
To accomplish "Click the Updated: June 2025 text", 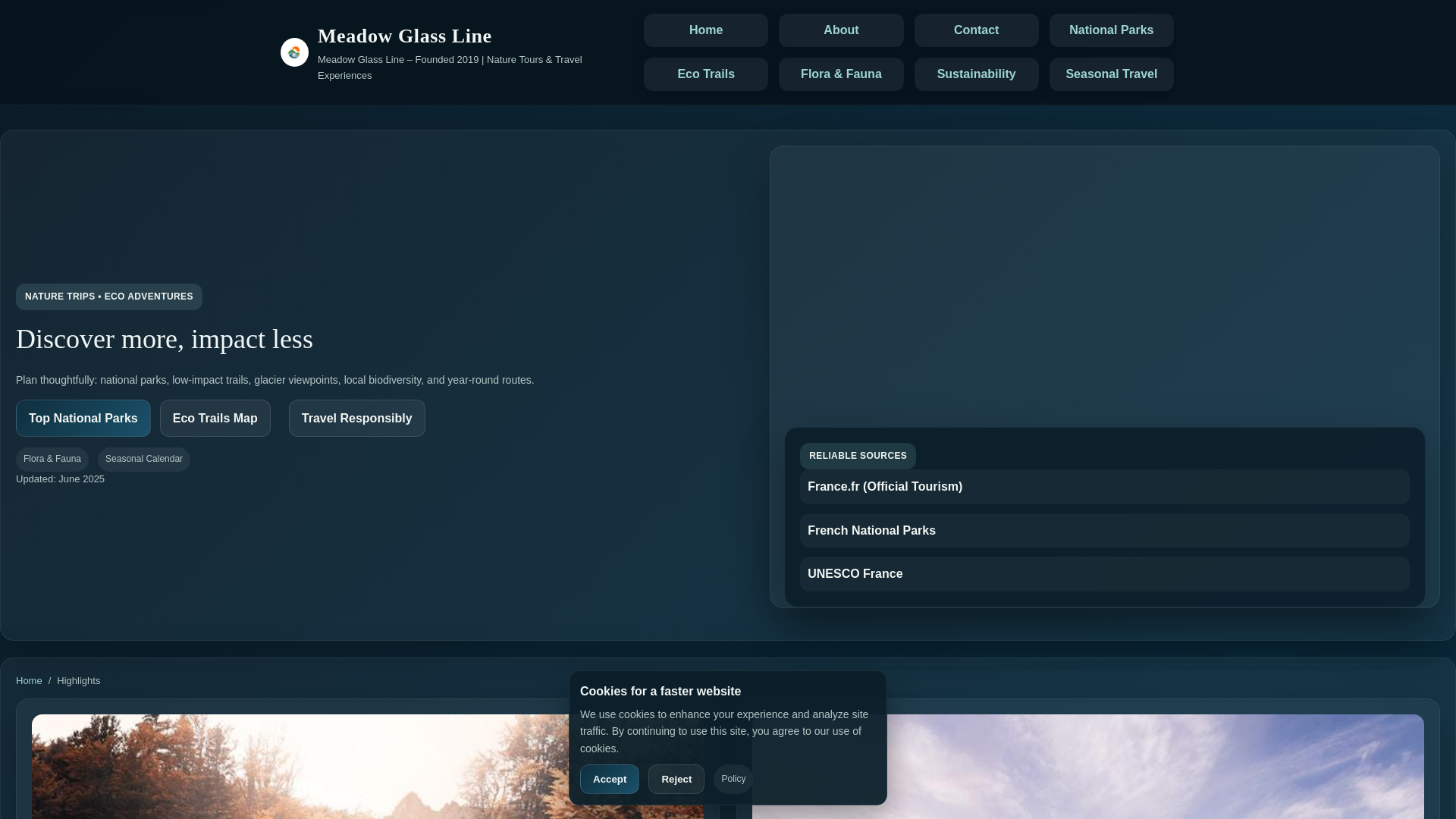I will (x=60, y=479).
